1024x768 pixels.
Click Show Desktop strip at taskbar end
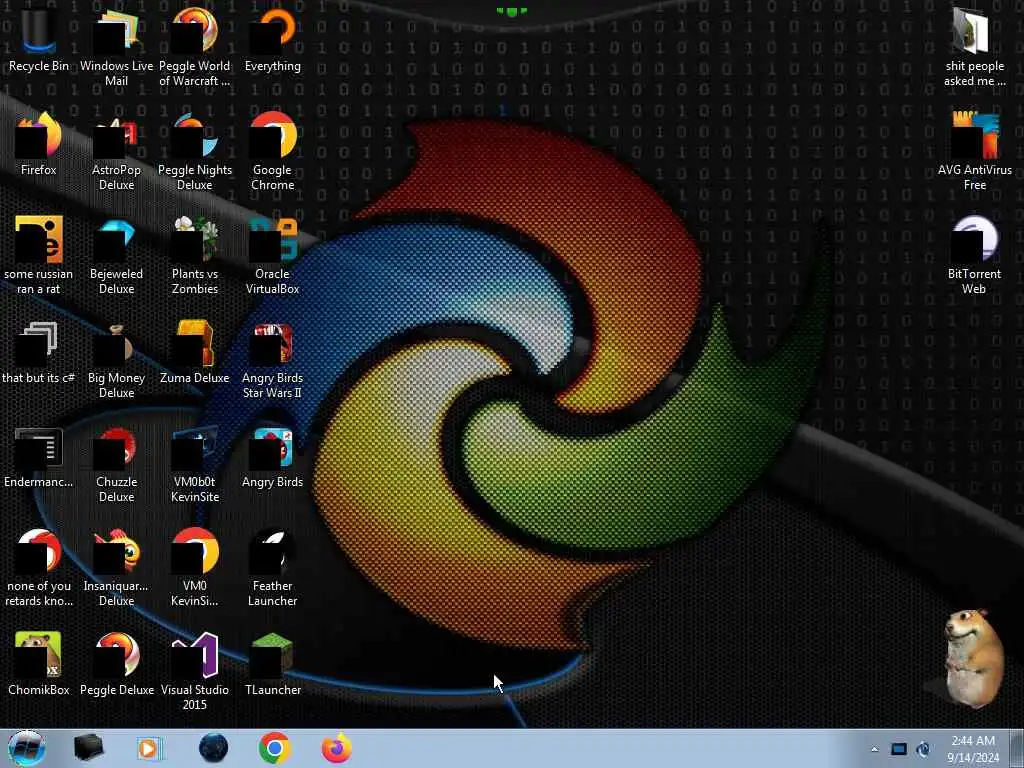pos(1017,748)
